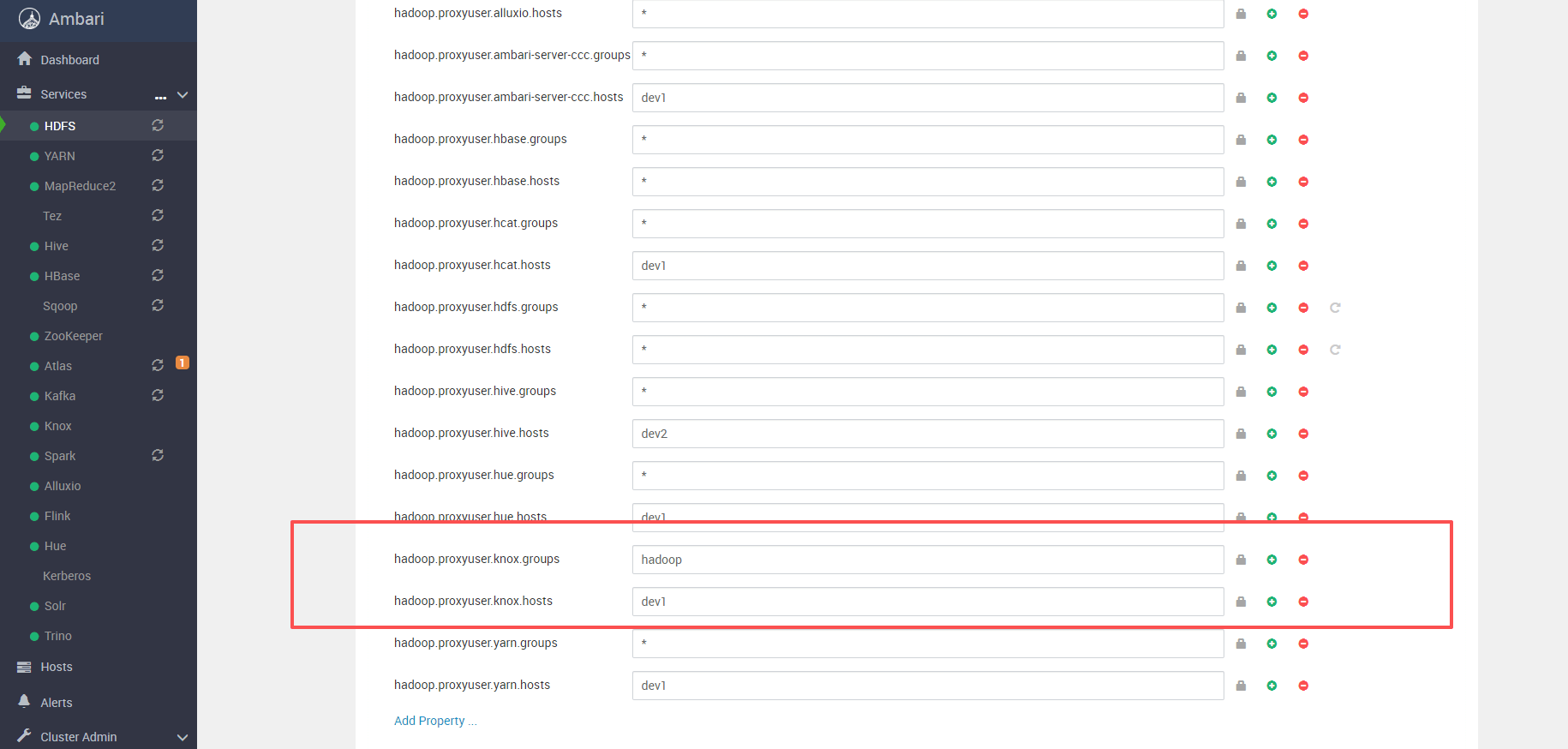
Task: Select the Knox service in sidebar
Action: [57, 426]
